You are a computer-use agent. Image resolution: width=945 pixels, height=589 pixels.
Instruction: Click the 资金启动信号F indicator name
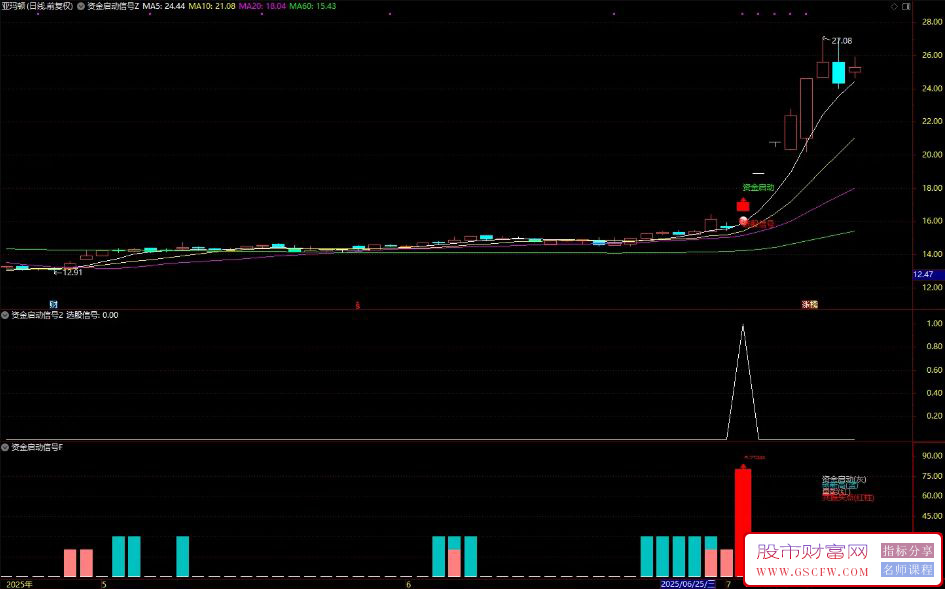37,448
